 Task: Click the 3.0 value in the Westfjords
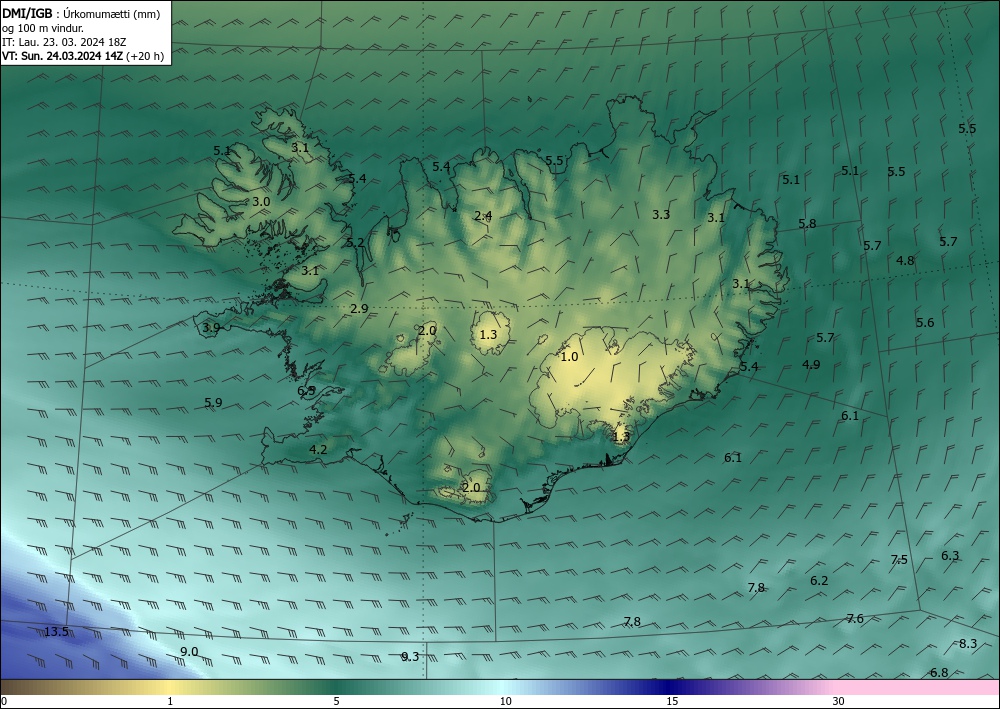(x=261, y=201)
